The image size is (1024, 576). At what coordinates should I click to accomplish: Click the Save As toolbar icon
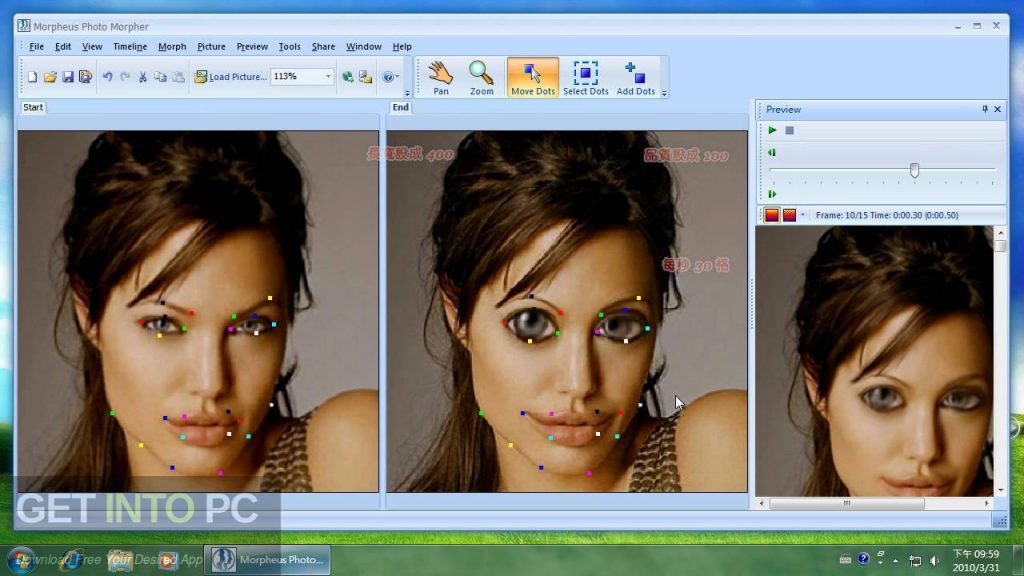click(x=85, y=76)
